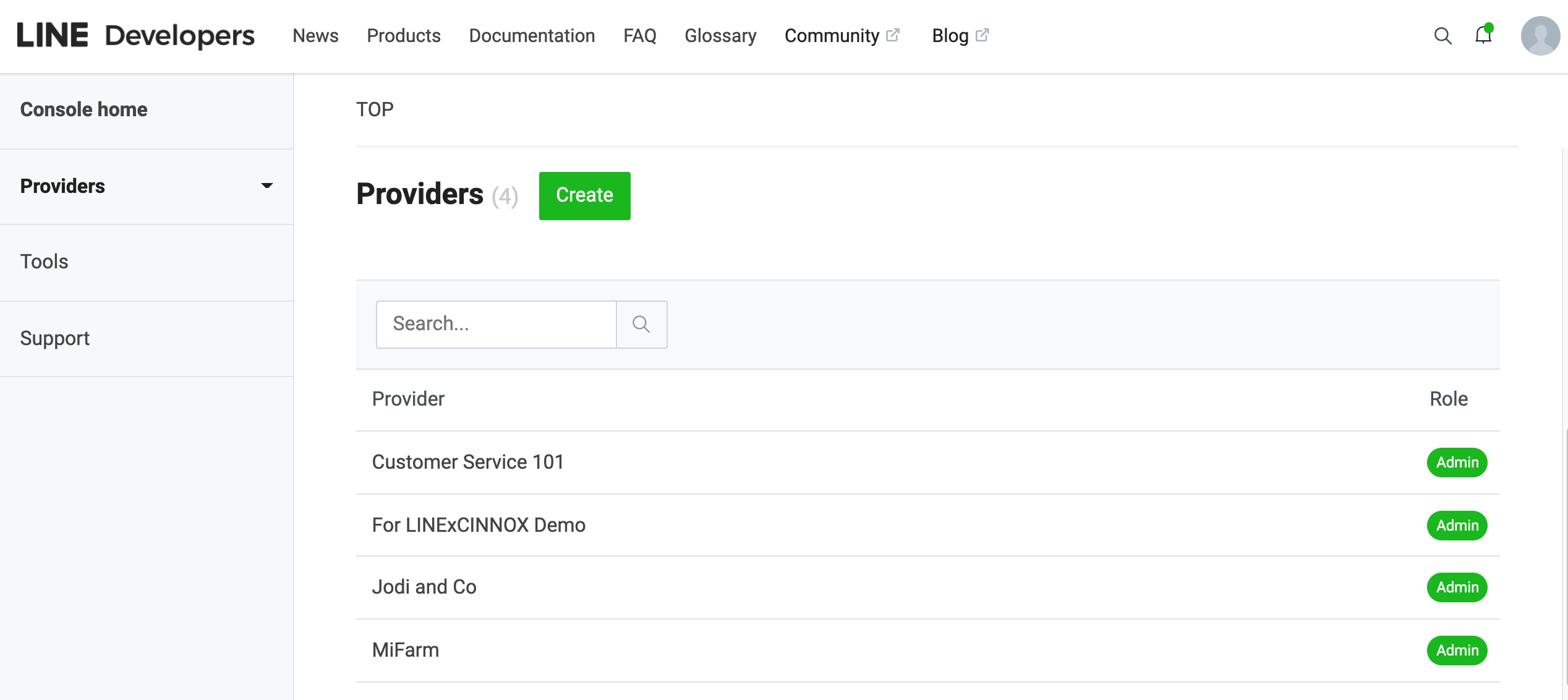Open the notifications bell icon
The height and width of the screenshot is (700, 1568).
(x=1483, y=35)
